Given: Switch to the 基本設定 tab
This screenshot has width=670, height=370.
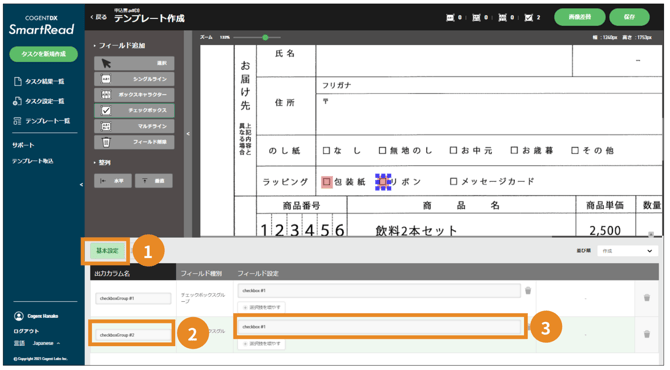Looking at the screenshot, I should click(107, 251).
